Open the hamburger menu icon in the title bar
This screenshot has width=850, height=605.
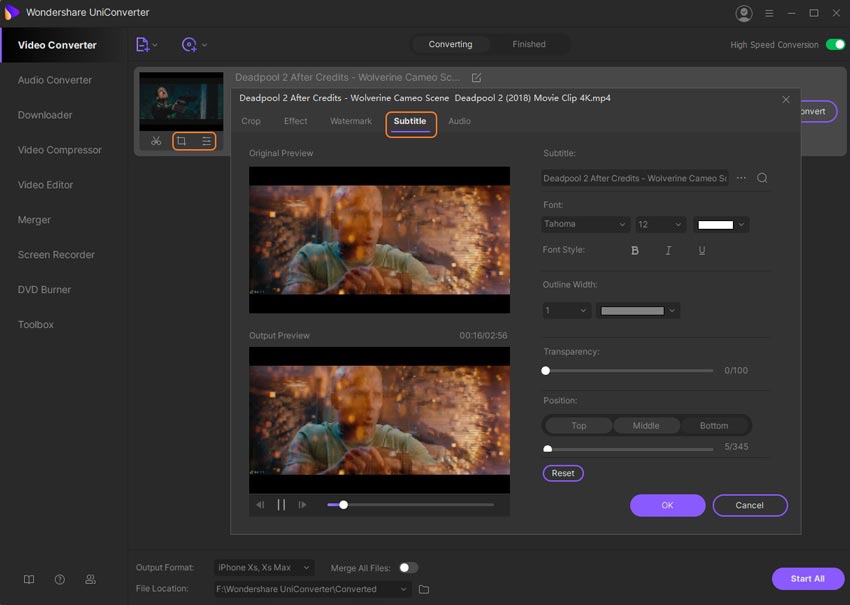coord(769,13)
